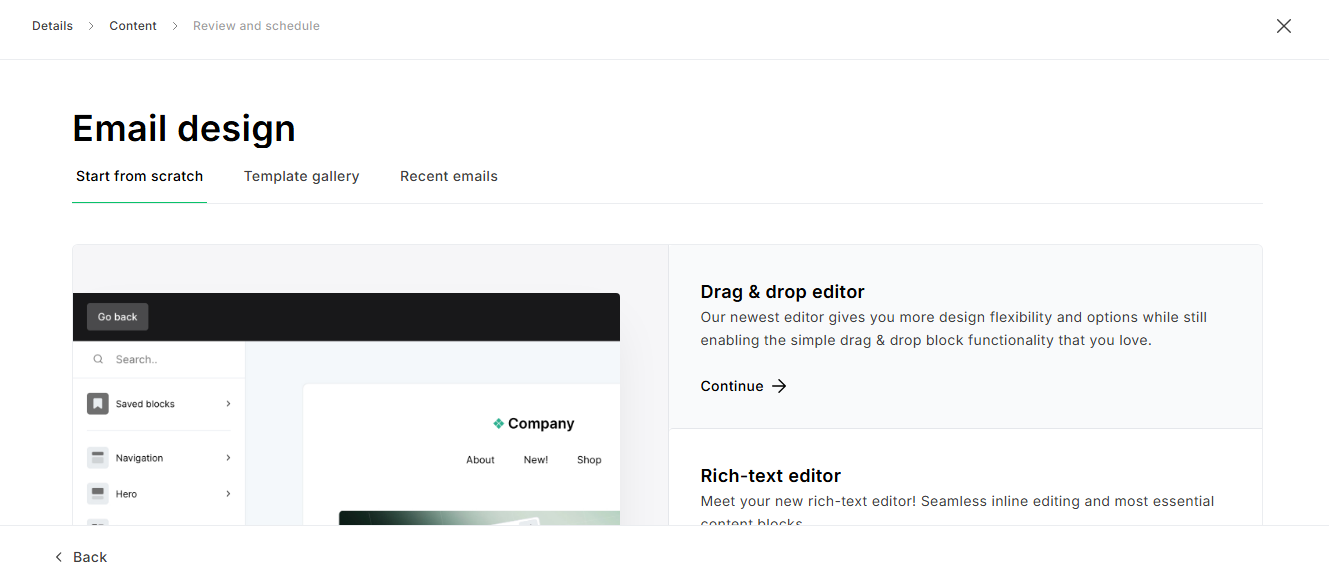
Task: Click the Back button at bottom
Action: (x=80, y=557)
